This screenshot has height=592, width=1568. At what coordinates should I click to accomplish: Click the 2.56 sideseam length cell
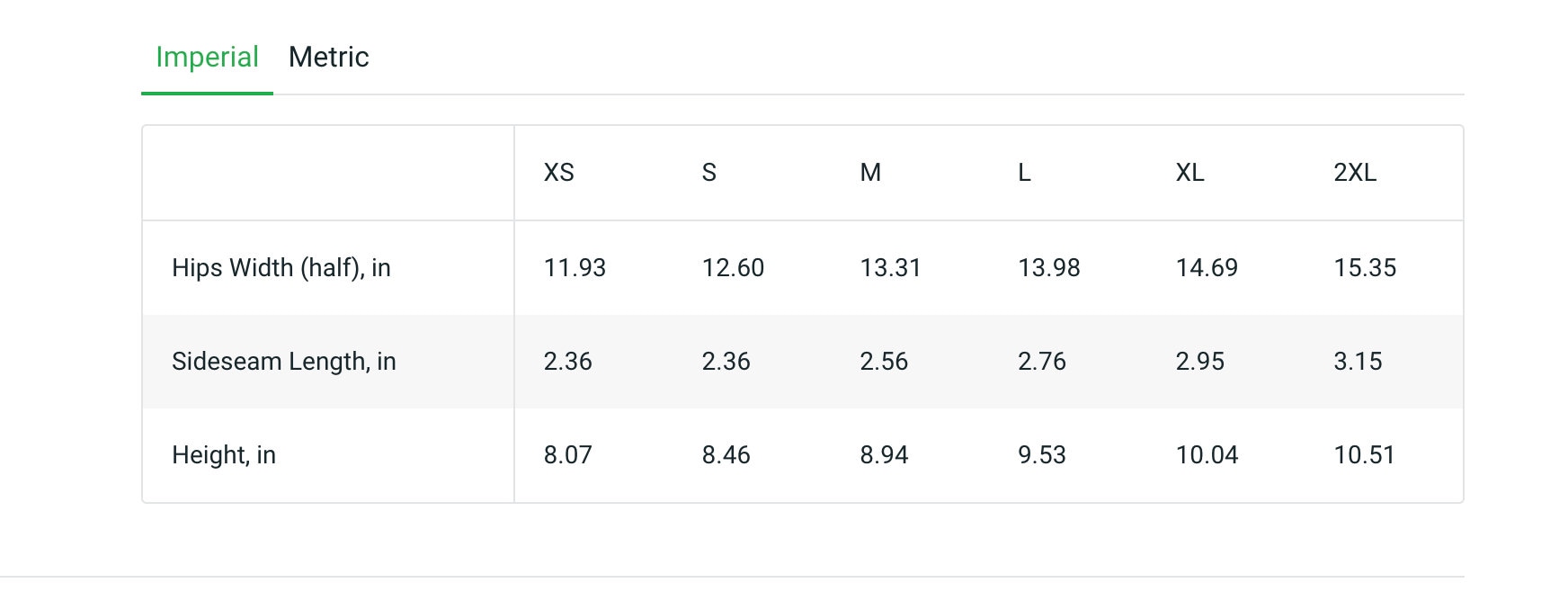click(884, 362)
